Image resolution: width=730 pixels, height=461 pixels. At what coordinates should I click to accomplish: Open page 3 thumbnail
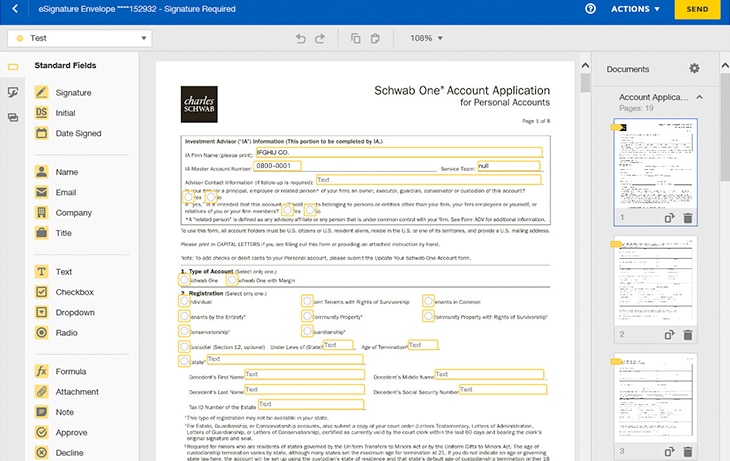pos(655,398)
